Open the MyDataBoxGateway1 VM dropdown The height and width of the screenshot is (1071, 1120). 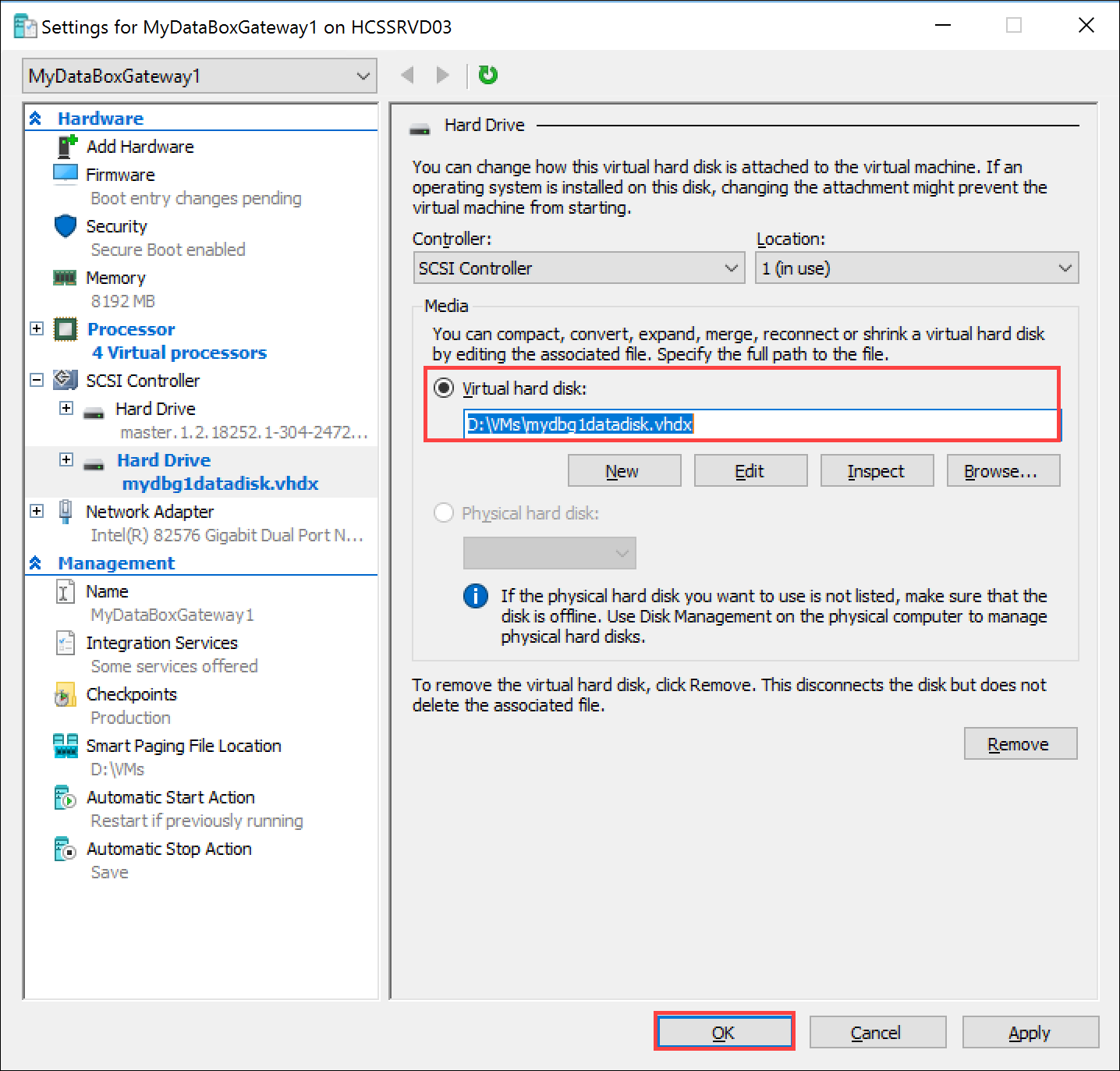coord(200,76)
